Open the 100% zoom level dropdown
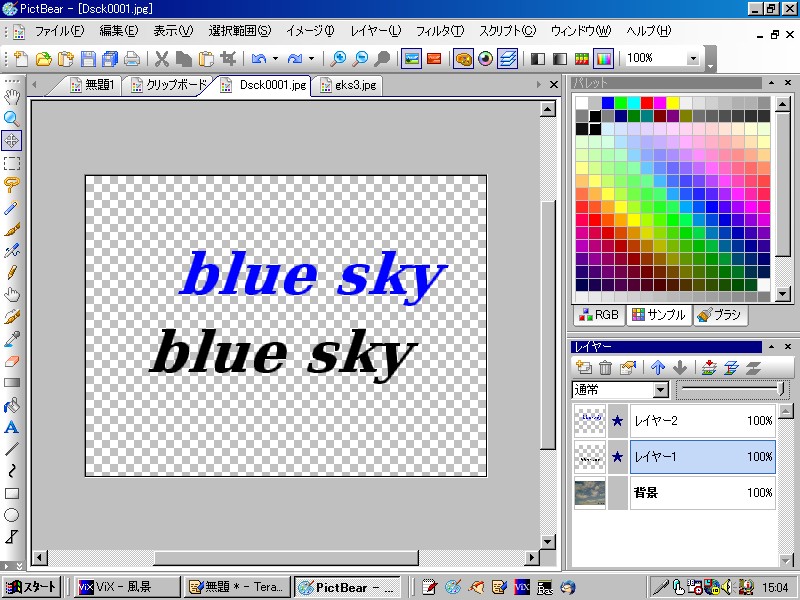This screenshot has height=600, width=800. (x=694, y=58)
